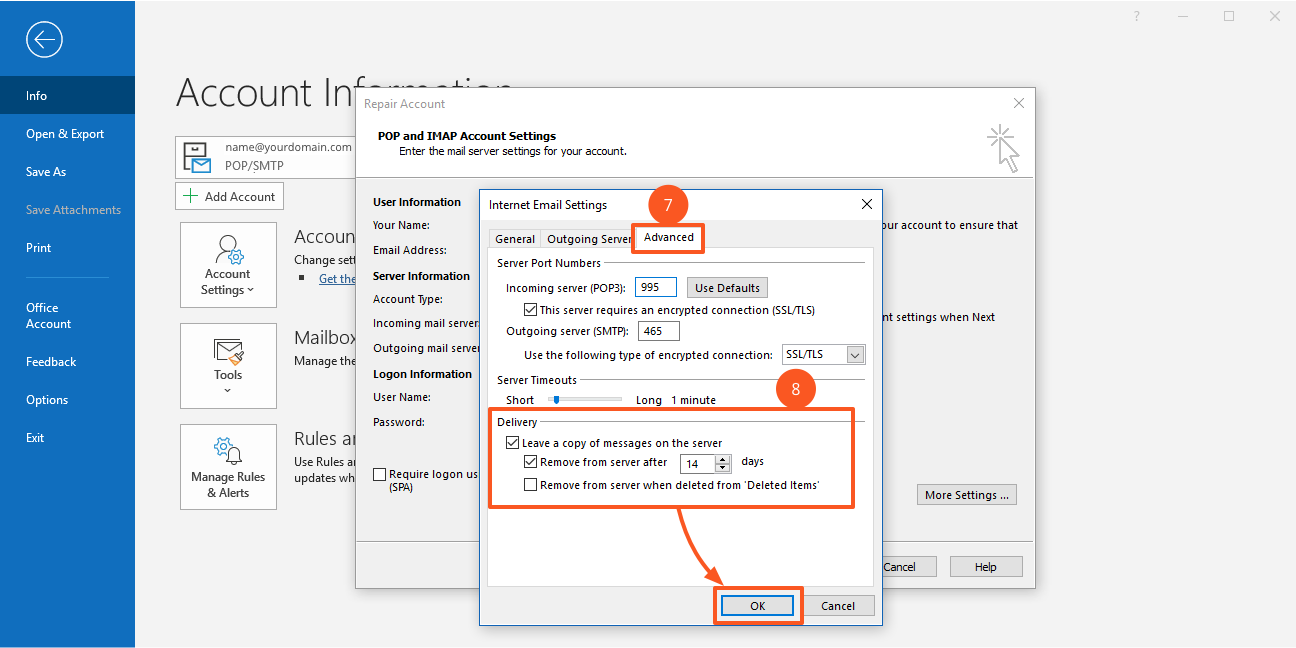The height and width of the screenshot is (648, 1296).
Task: Click the Incoming server (POP3) port field
Action: click(655, 288)
